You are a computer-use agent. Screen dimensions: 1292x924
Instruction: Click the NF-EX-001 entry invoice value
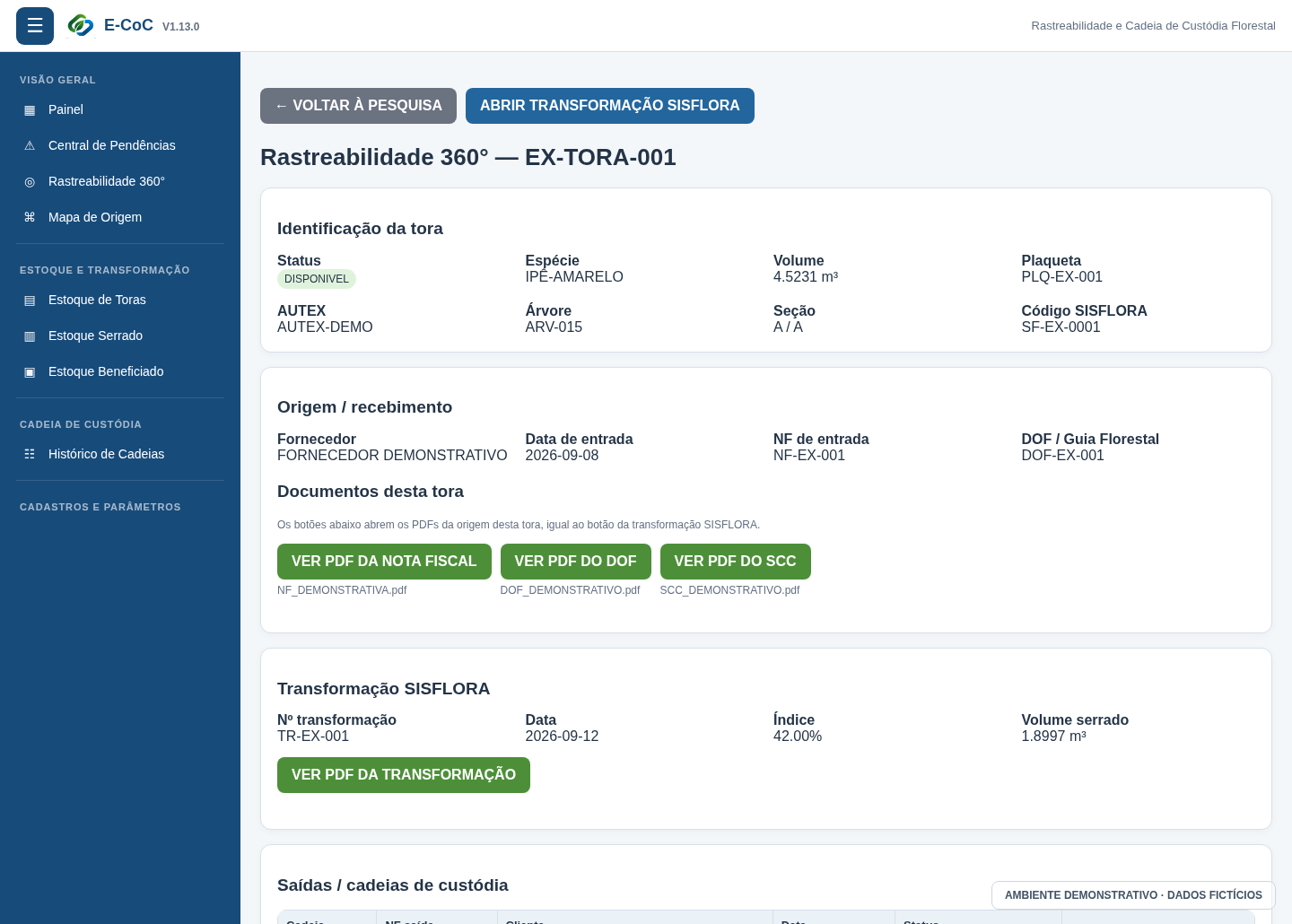[x=809, y=456]
